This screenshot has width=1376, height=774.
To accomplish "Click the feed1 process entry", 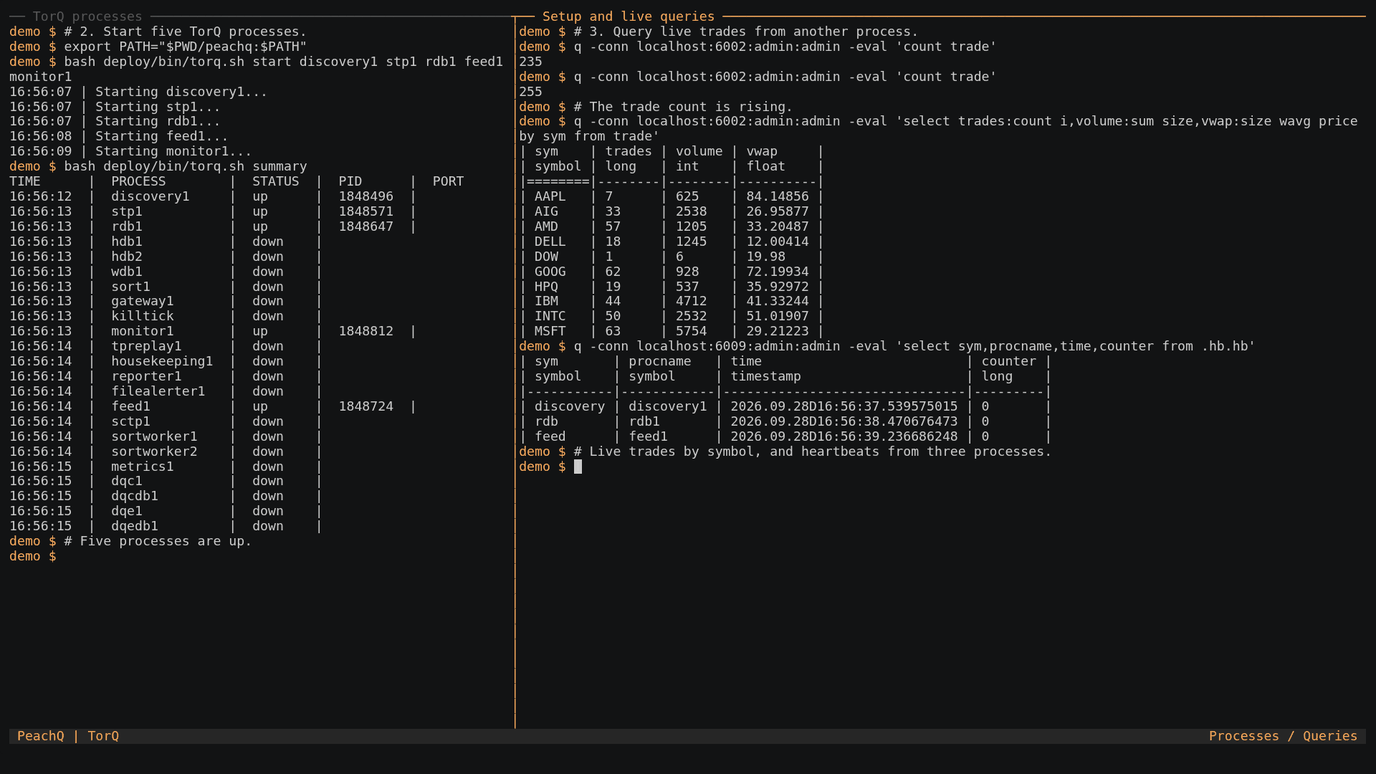I will pos(131,406).
